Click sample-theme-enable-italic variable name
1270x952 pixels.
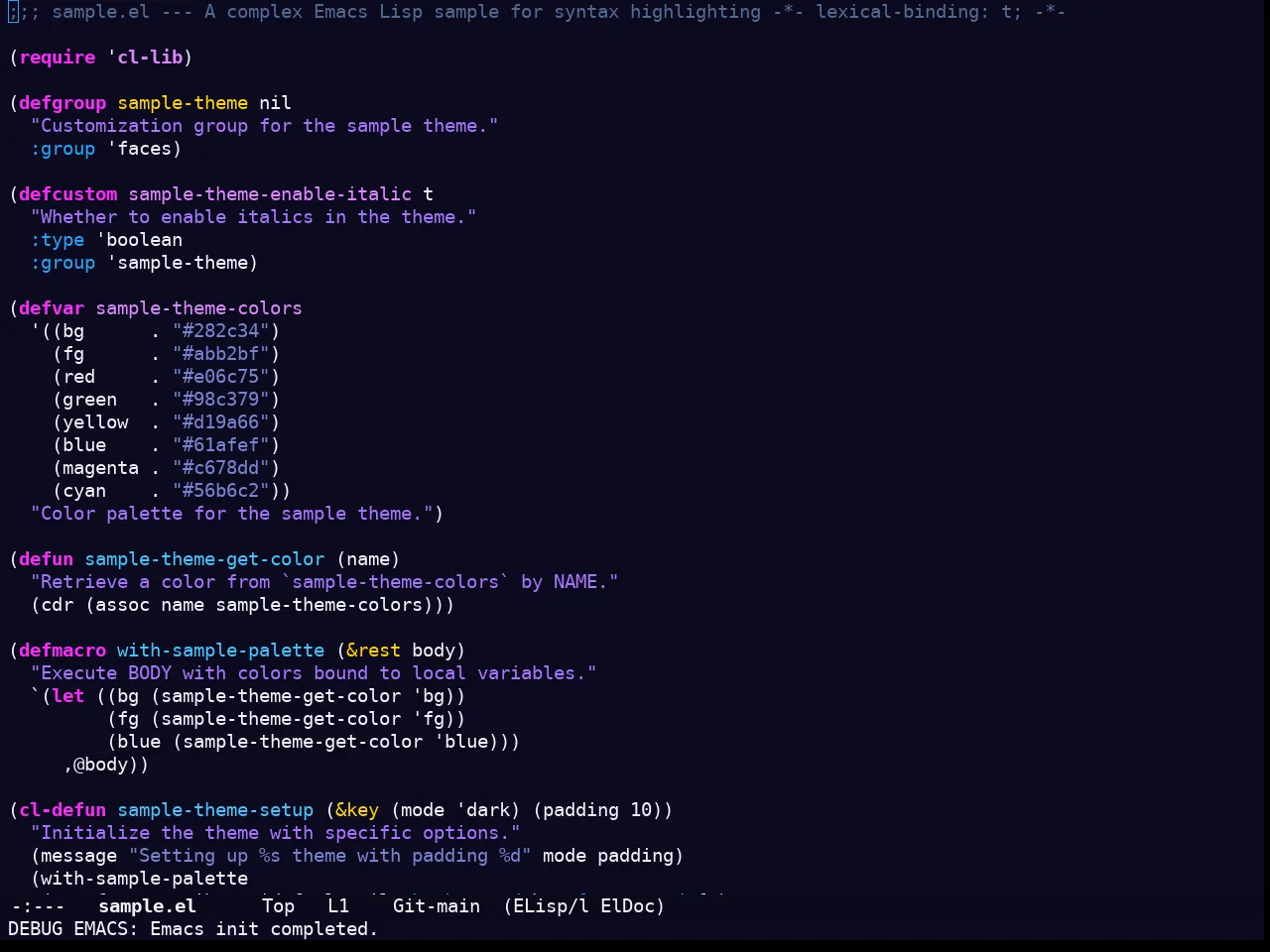270,194
